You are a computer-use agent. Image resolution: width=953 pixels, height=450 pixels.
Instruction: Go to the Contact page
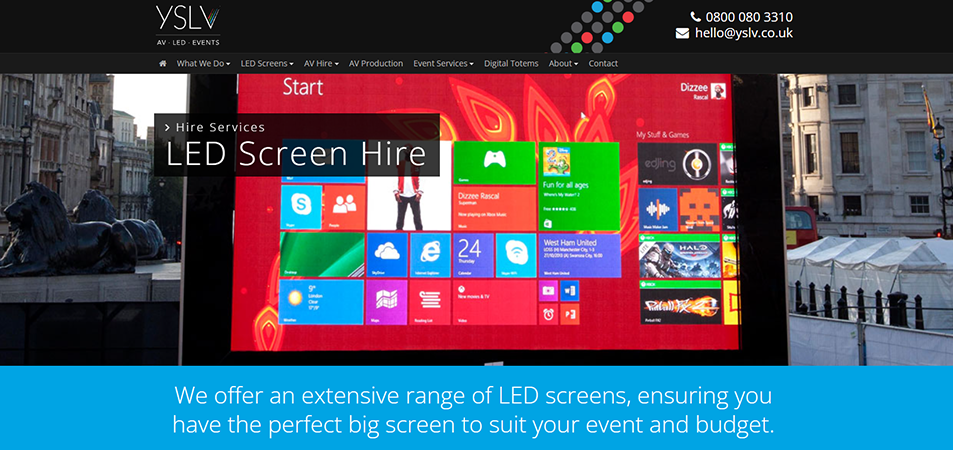pyautogui.click(x=603, y=63)
